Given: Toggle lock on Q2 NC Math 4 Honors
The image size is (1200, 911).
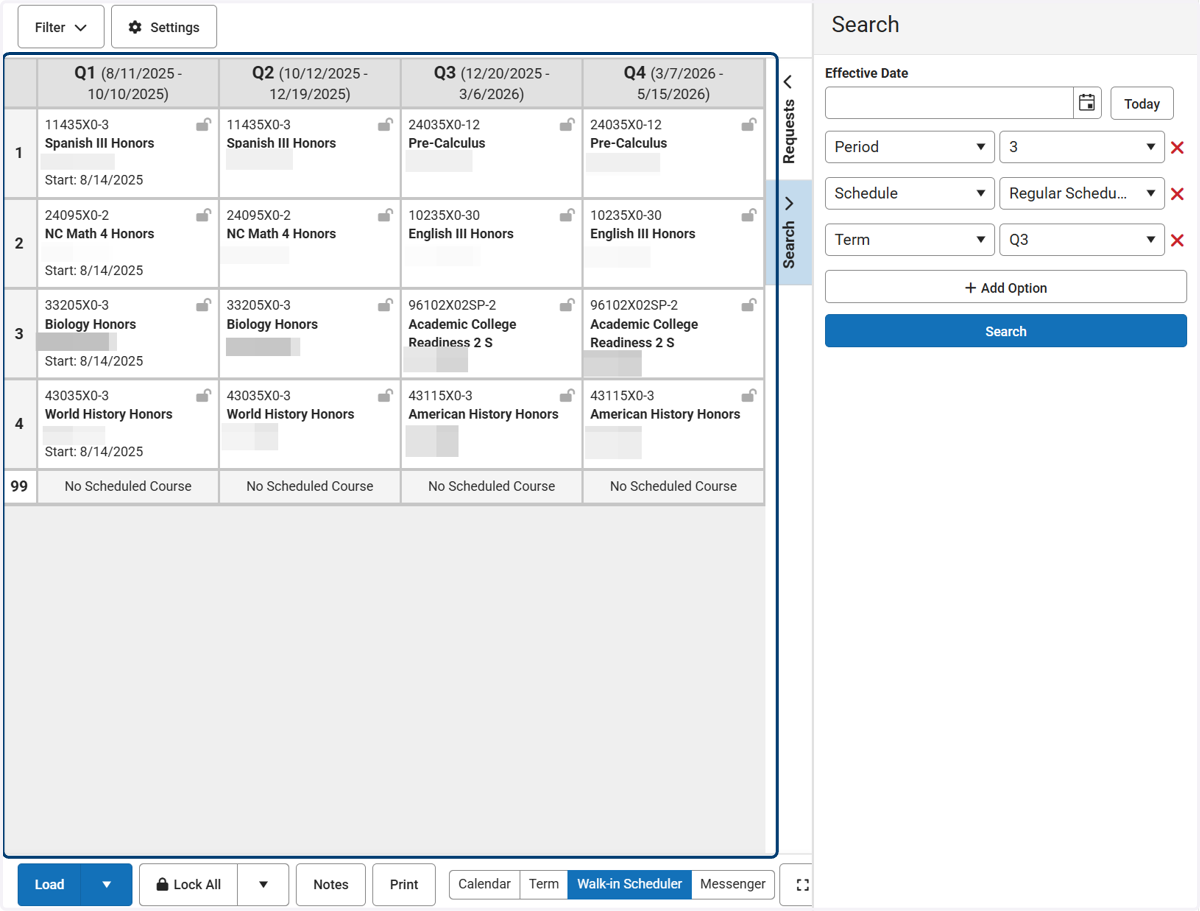Looking at the screenshot, I should [385, 215].
